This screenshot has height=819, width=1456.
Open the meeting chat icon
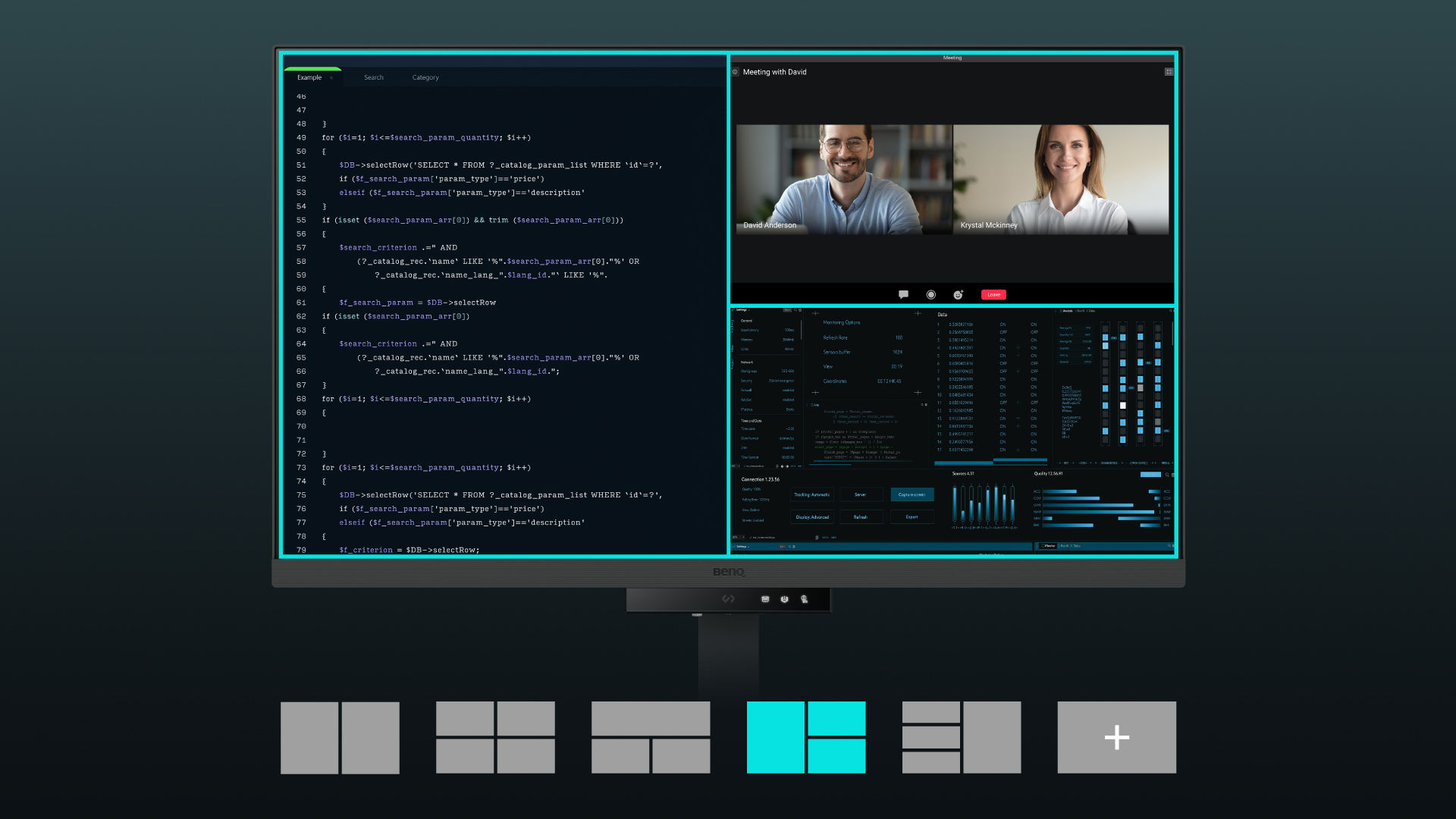pos(903,294)
